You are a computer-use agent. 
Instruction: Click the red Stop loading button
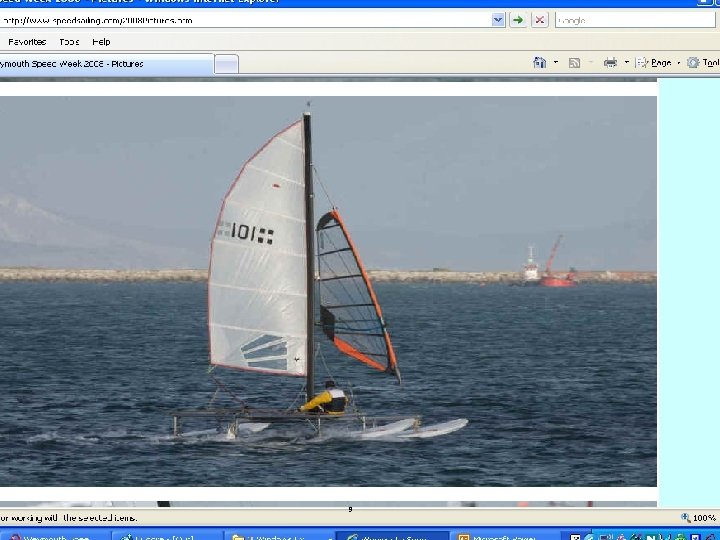[x=540, y=20]
